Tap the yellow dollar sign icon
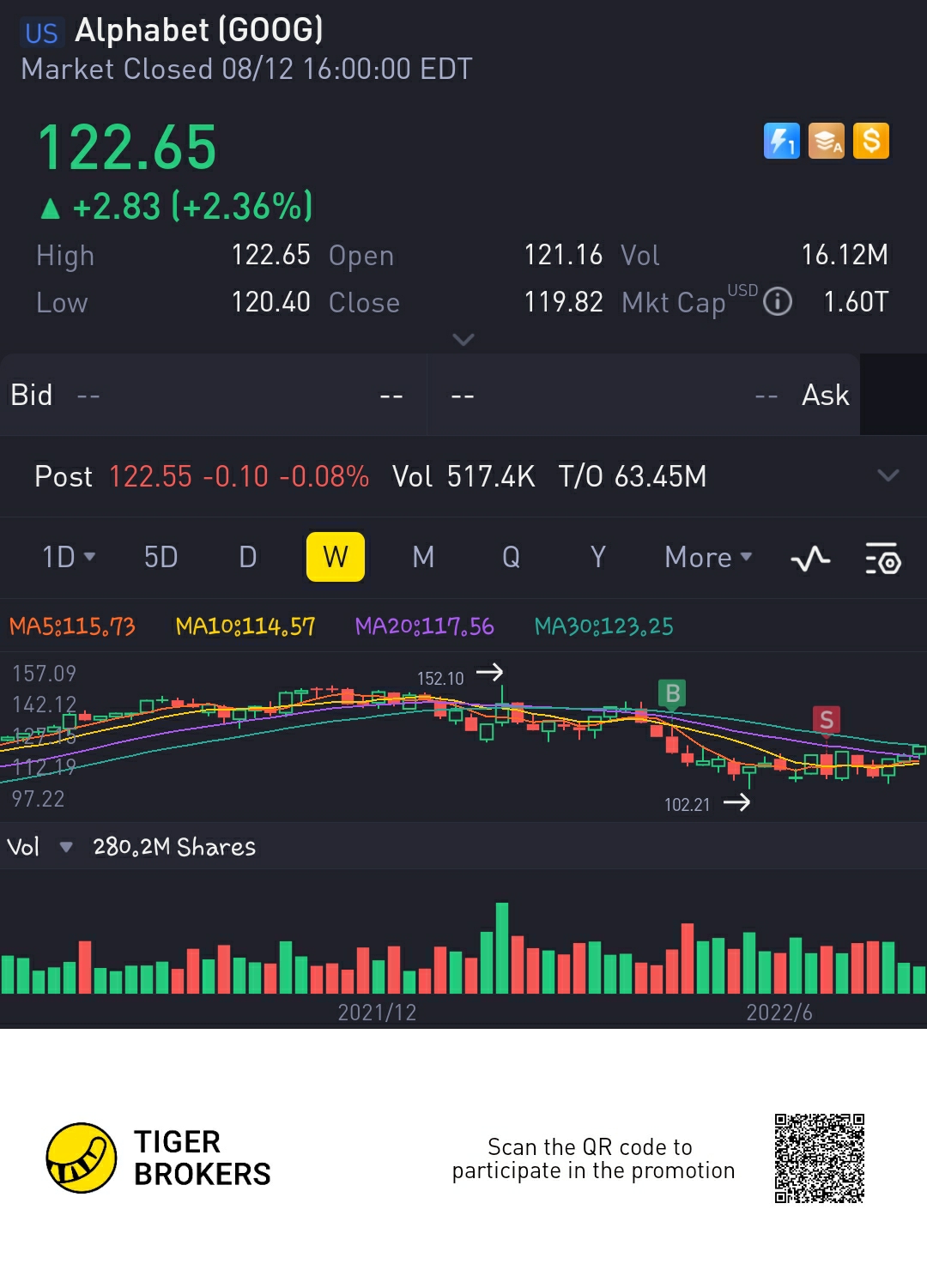Screen dimensions: 927x1288 870,141
